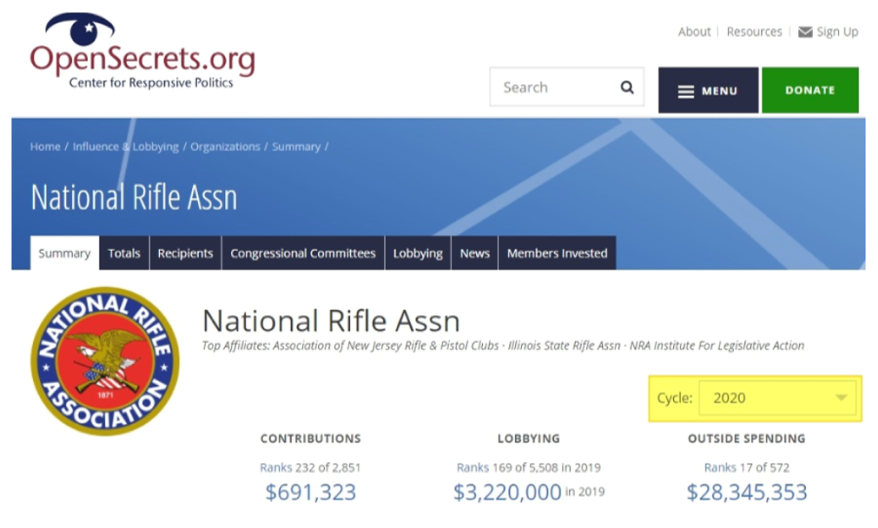
Task: Click the envelope icon beside Sign Up
Action: [805, 32]
